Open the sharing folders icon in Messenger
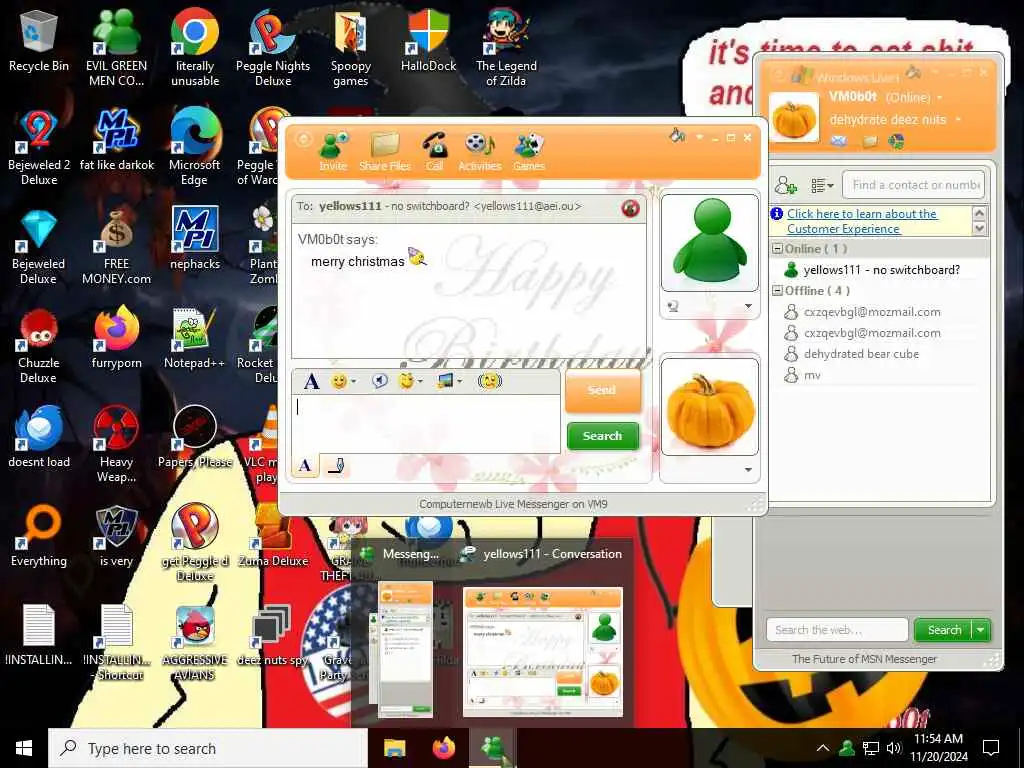 tap(870, 141)
